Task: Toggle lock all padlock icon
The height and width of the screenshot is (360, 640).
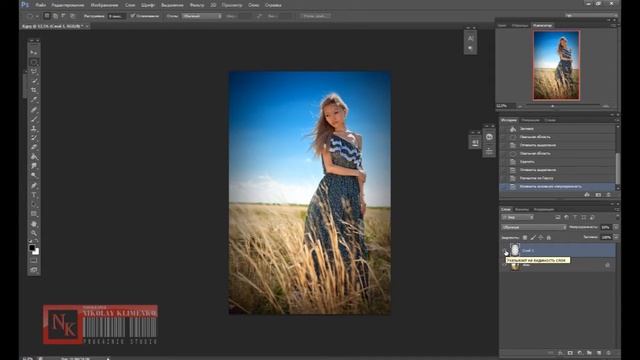Action: (549, 237)
